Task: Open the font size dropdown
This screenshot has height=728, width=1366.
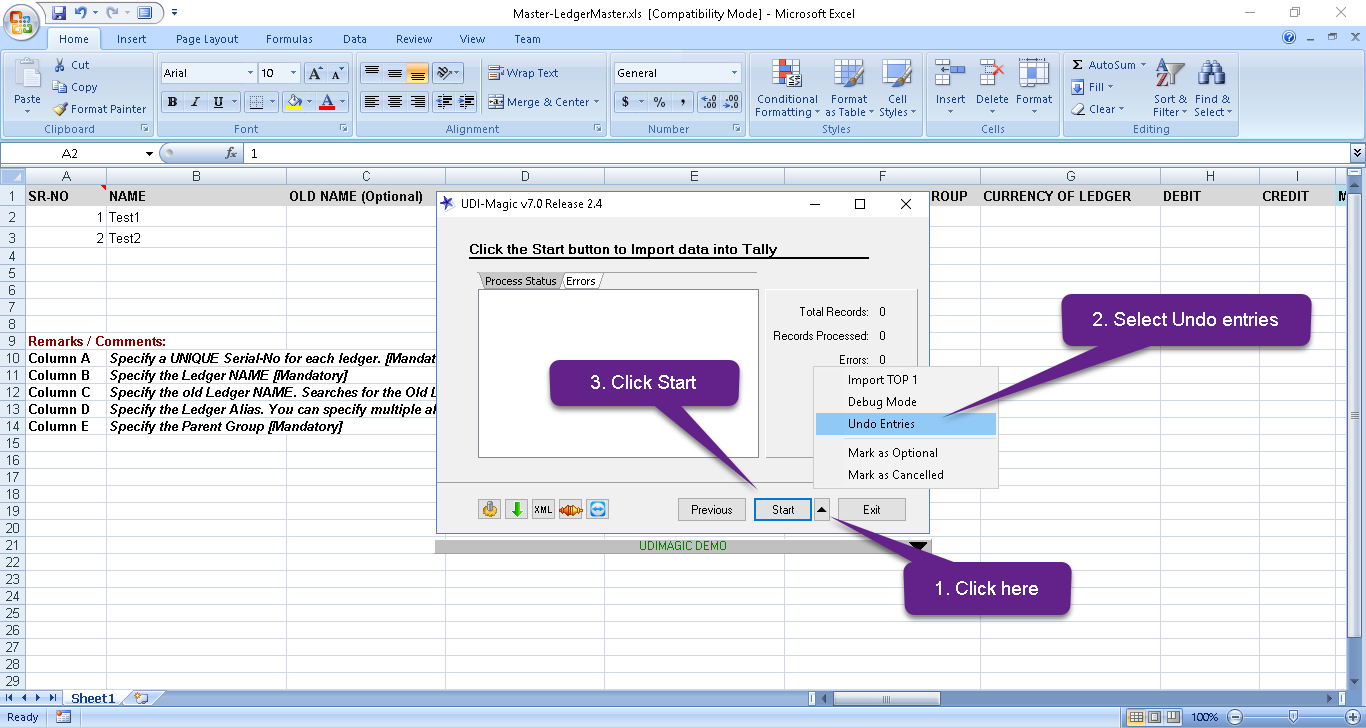Action: [293, 73]
